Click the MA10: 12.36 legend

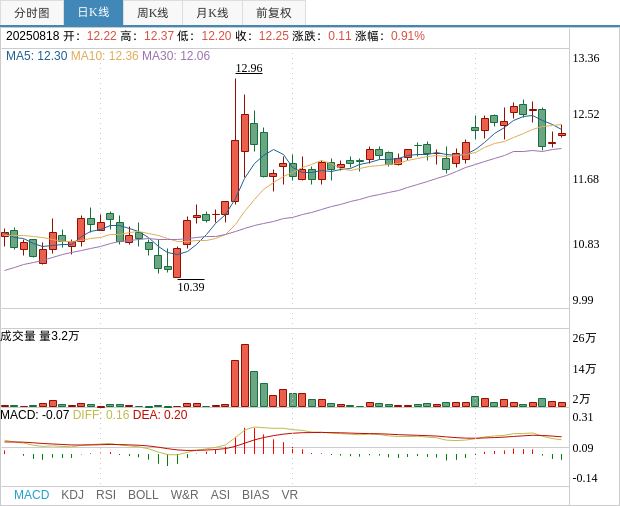pos(105,56)
